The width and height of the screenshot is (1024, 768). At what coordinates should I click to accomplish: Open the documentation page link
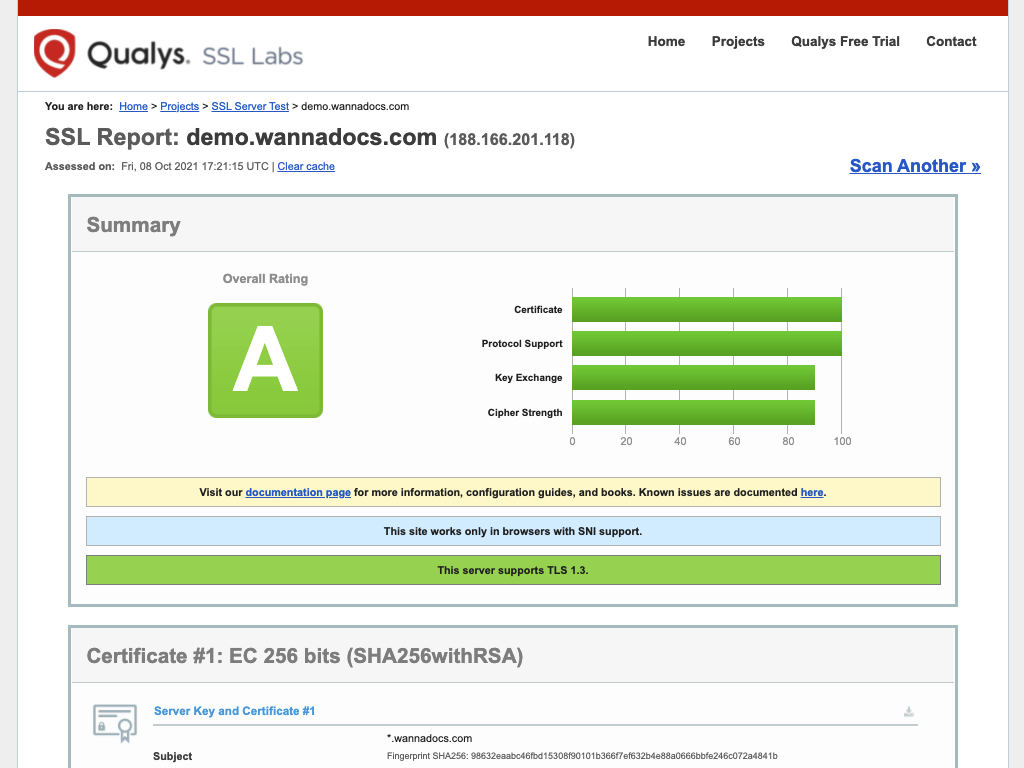tap(298, 492)
